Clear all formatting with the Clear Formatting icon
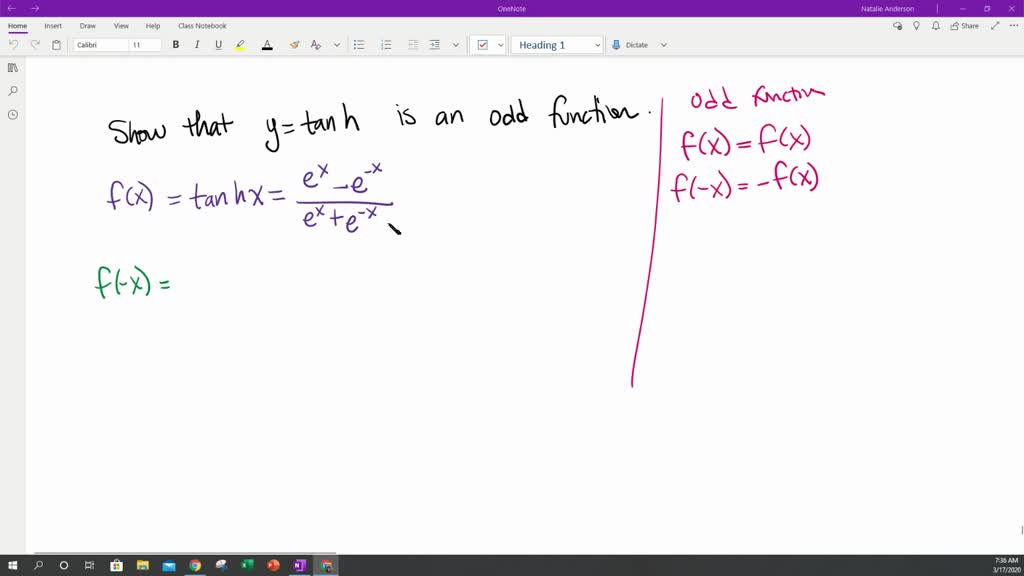1024x576 pixels. coord(315,44)
